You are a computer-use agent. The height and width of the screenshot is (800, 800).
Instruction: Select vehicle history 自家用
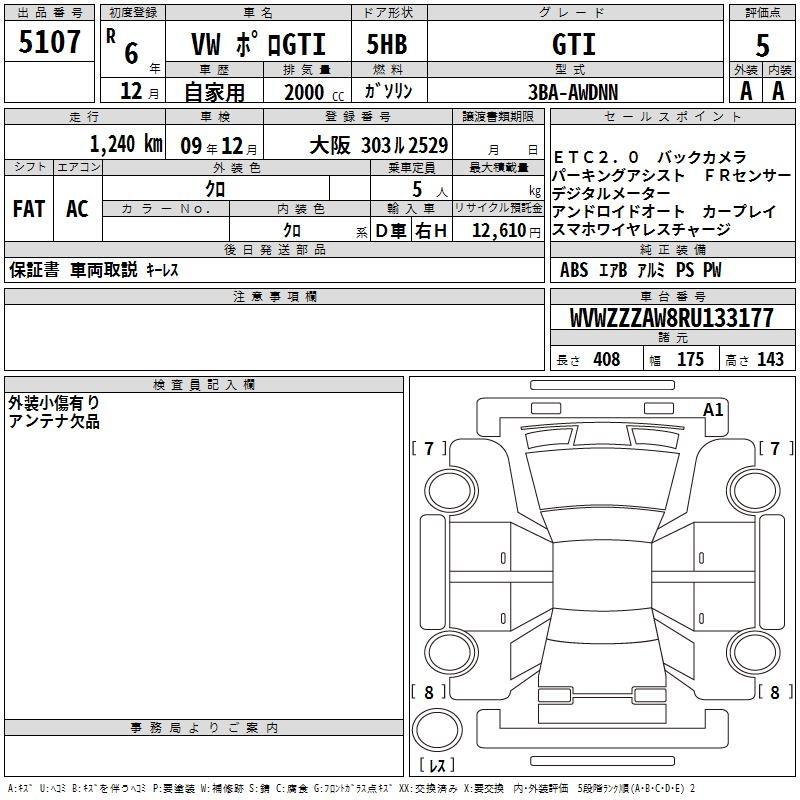click(214, 92)
